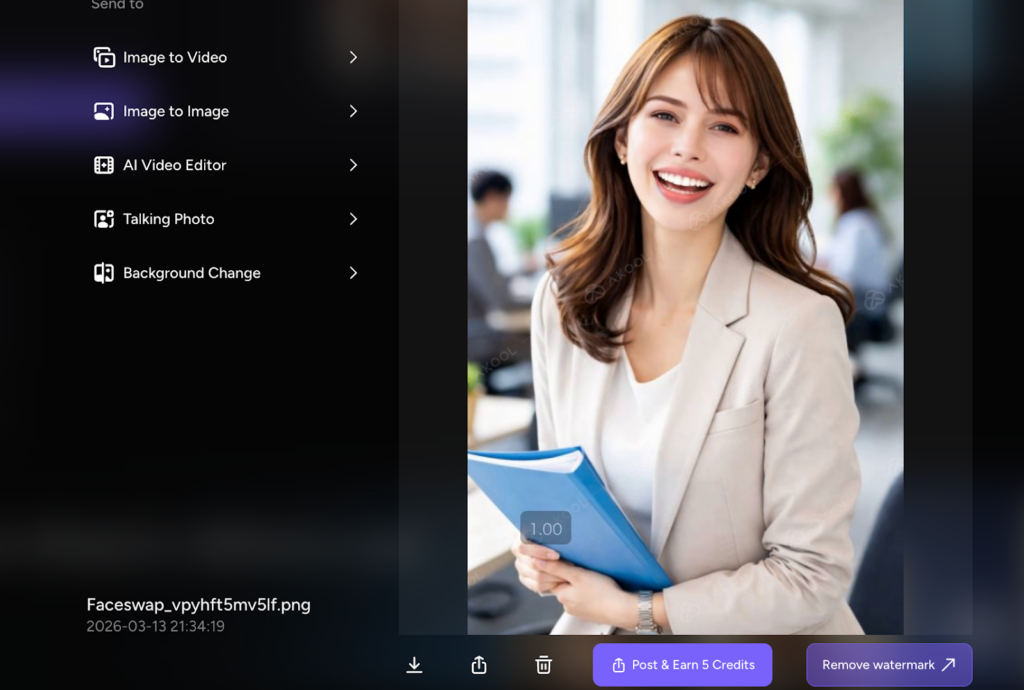This screenshot has width=1024, height=690.
Task: Click the Image to Video icon
Action: [104, 58]
